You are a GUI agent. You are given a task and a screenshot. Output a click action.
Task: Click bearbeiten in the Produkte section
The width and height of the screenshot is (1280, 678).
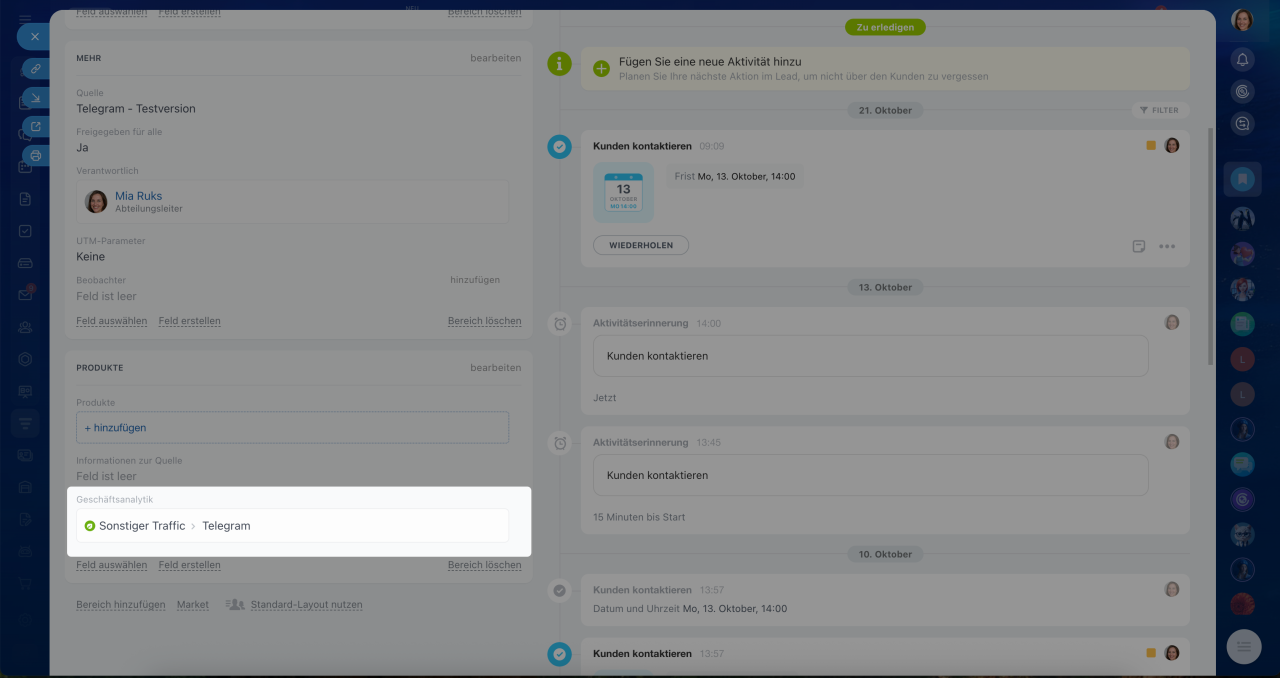click(495, 368)
